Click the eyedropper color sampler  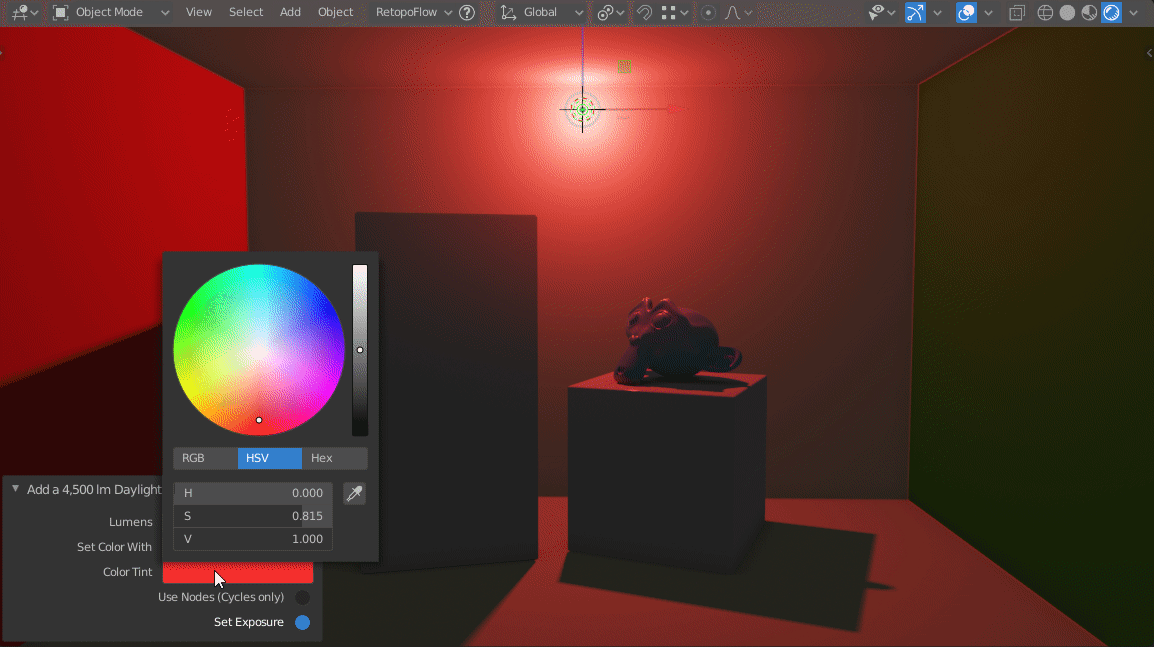[x=355, y=493]
